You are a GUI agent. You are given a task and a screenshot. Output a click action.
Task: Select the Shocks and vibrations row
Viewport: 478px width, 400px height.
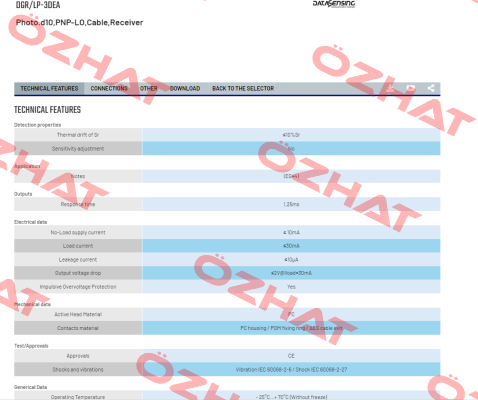[x=227, y=369]
